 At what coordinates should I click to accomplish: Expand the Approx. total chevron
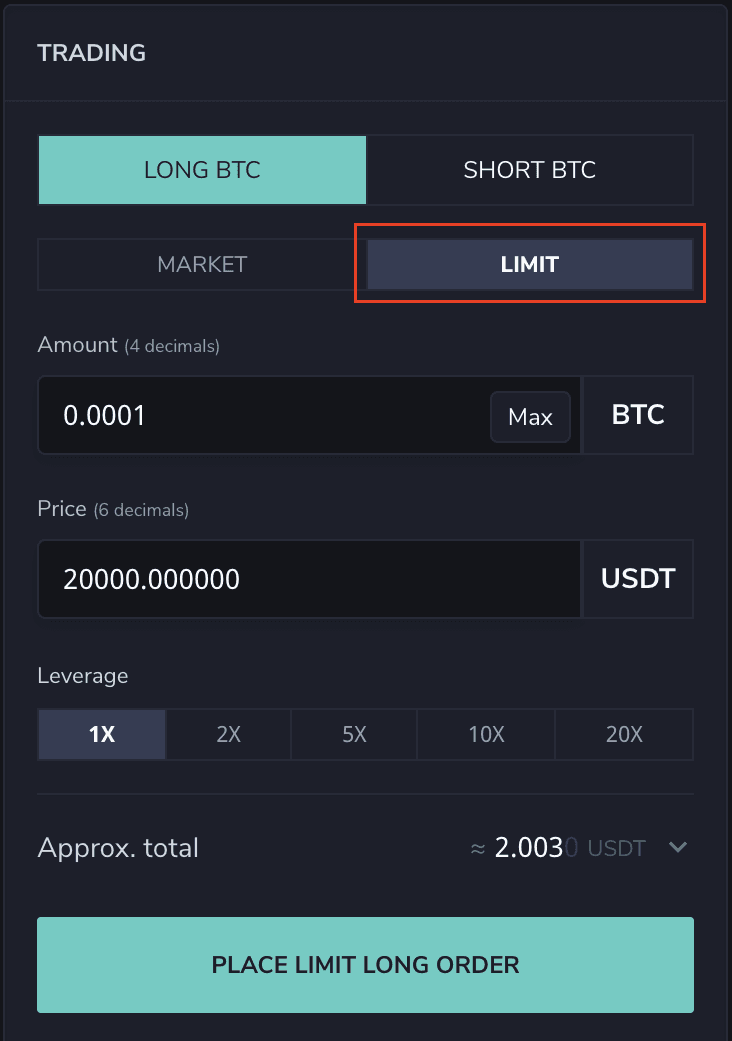click(x=678, y=848)
